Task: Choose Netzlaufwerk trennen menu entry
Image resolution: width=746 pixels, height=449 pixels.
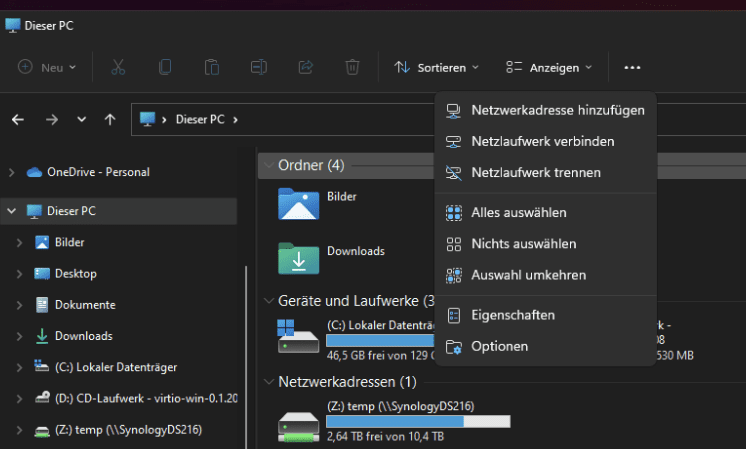Action: 546,173
